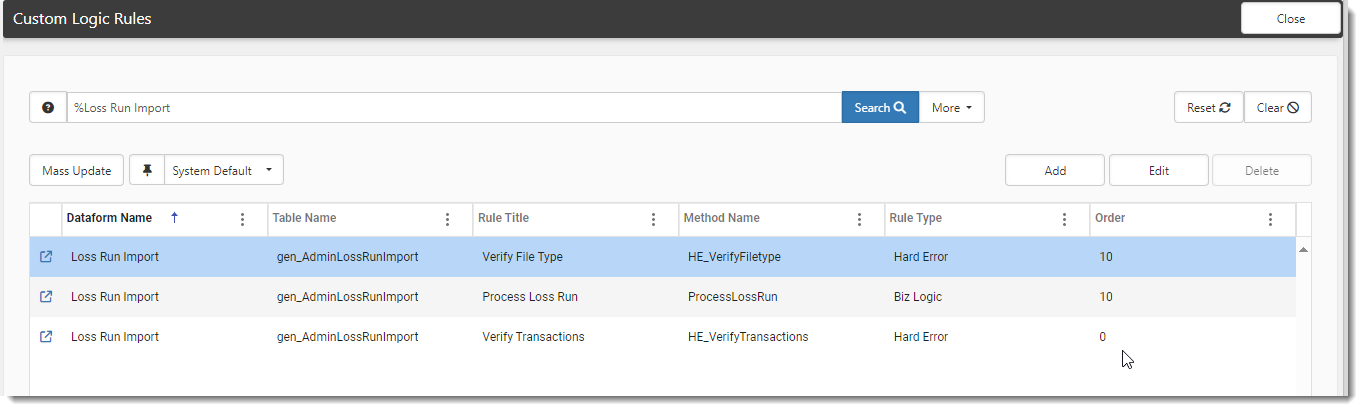Click the pin icon beside System Default
The image size is (1363, 411).
[x=147, y=170]
